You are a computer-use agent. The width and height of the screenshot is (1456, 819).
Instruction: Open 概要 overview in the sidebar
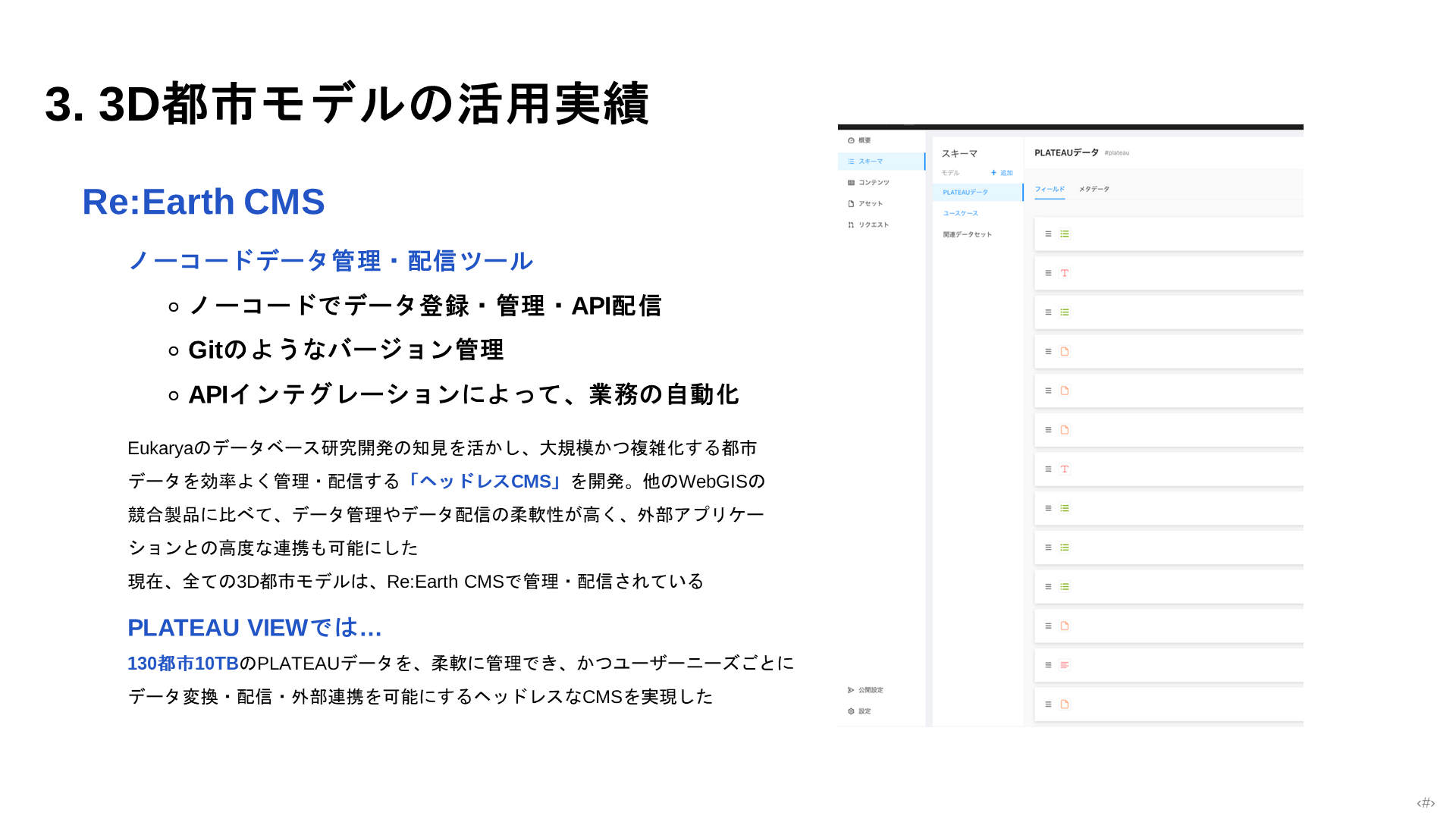pos(860,140)
